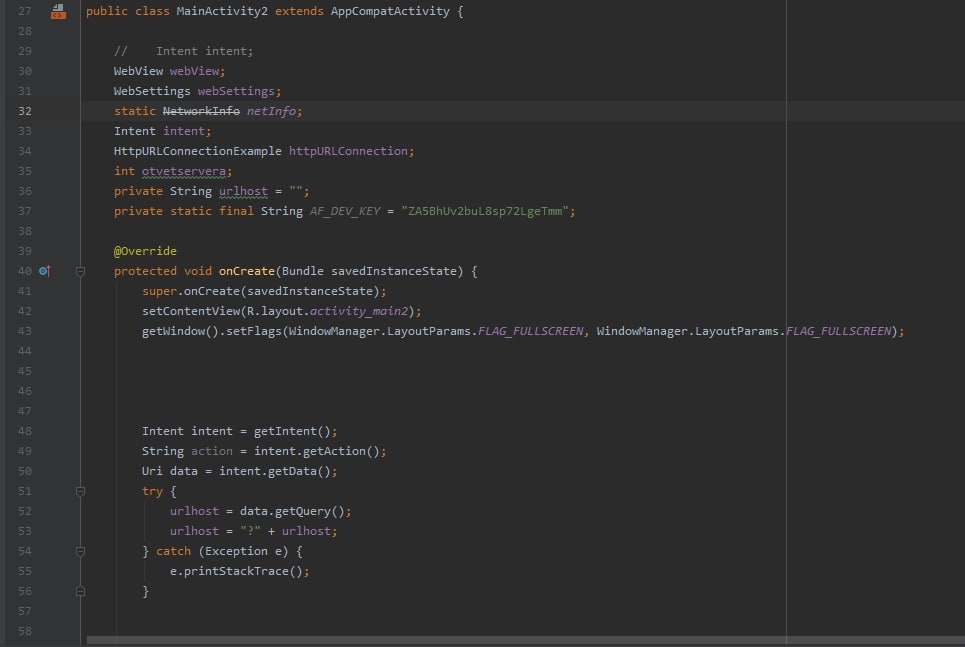Click getWindow().setFlags call

point(212,331)
